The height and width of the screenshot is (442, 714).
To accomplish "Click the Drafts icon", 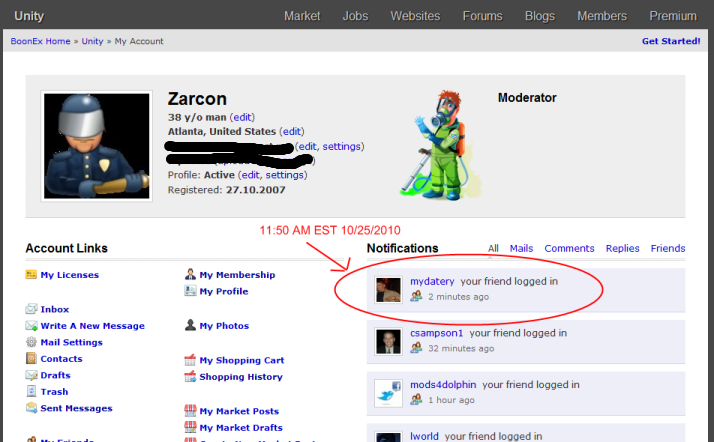I will click(31, 375).
